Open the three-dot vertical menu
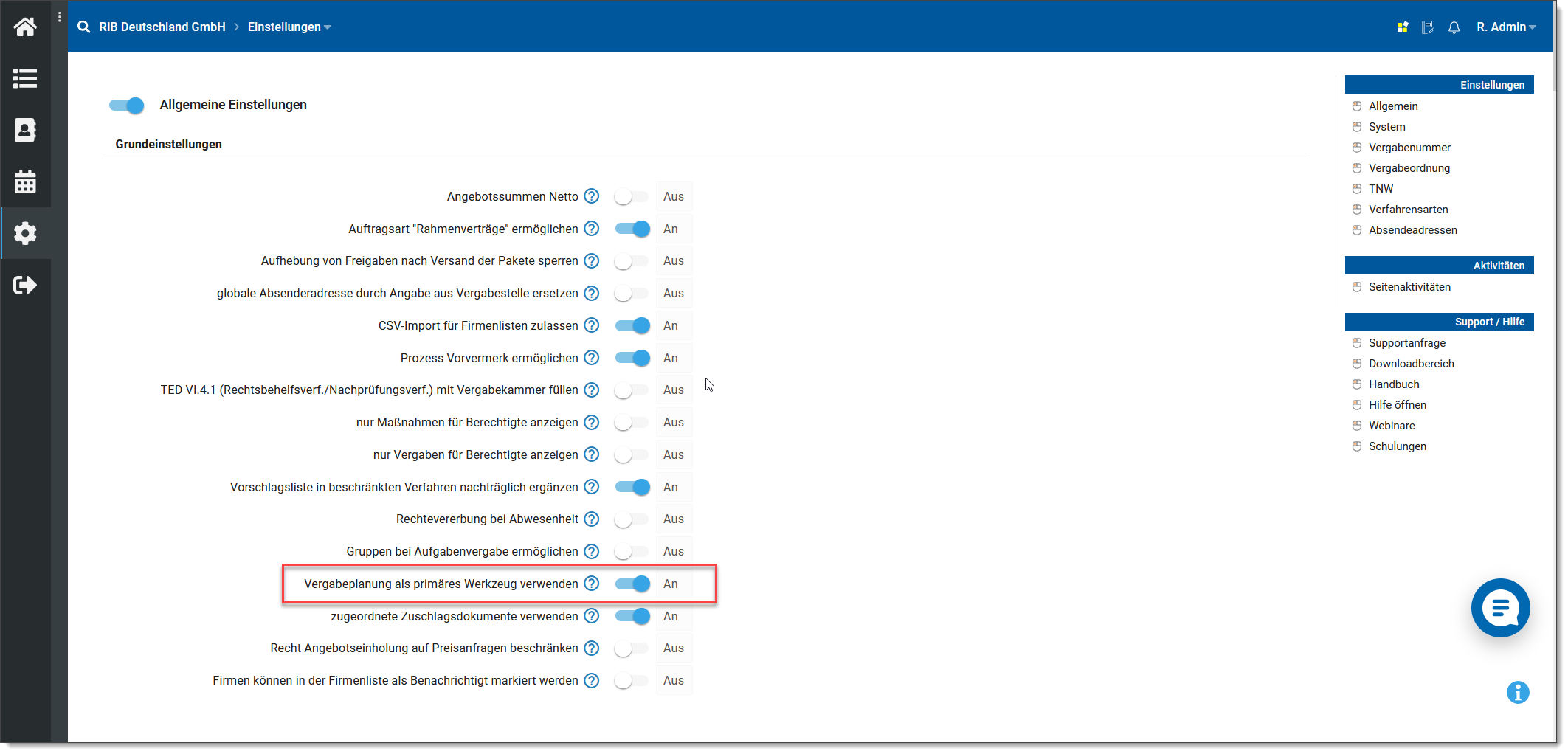Viewport: 1568px width, 754px height. point(59,16)
